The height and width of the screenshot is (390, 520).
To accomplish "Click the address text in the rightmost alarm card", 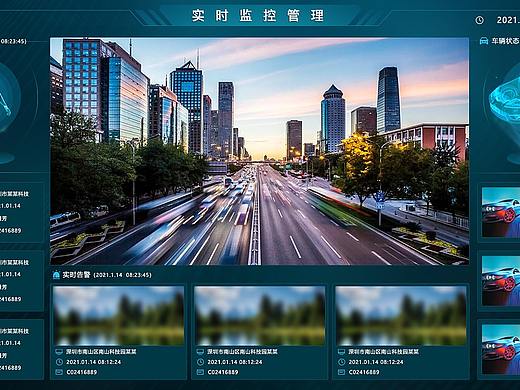I will point(383,351).
